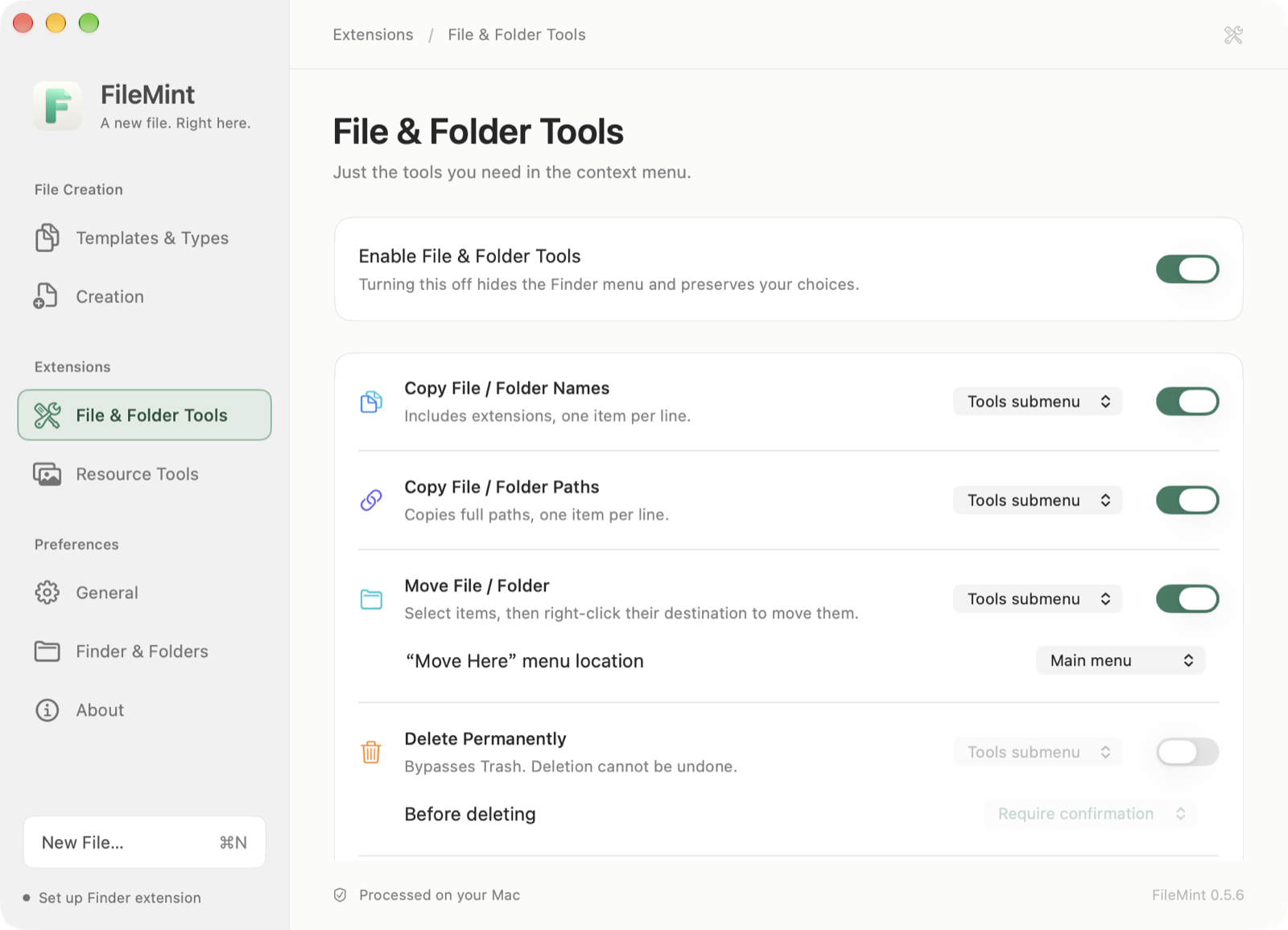1288x930 pixels.
Task: Click the shield icon beside Processed on your Mac
Action: point(341,895)
